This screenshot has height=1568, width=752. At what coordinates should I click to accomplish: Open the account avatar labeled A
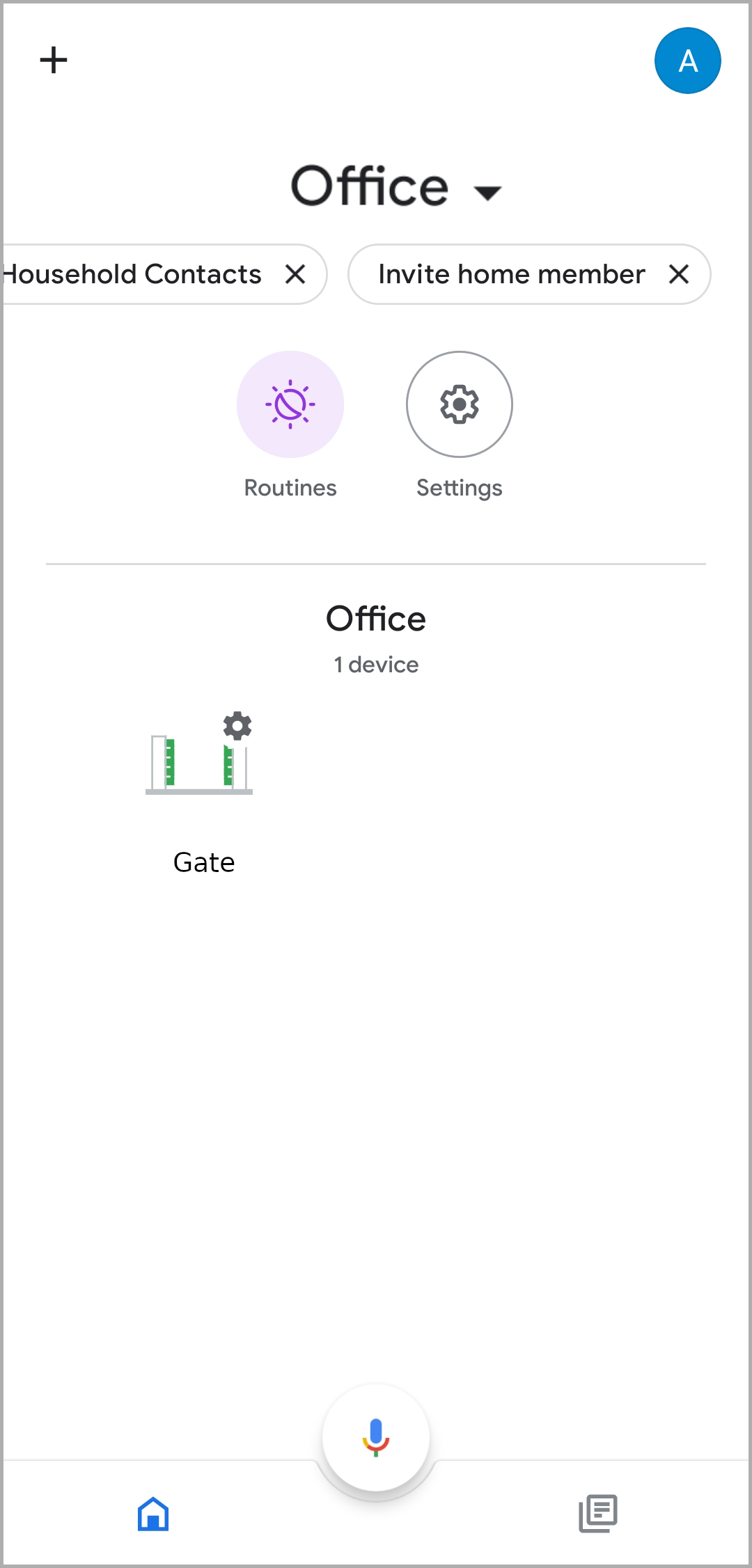pyautogui.click(x=687, y=61)
